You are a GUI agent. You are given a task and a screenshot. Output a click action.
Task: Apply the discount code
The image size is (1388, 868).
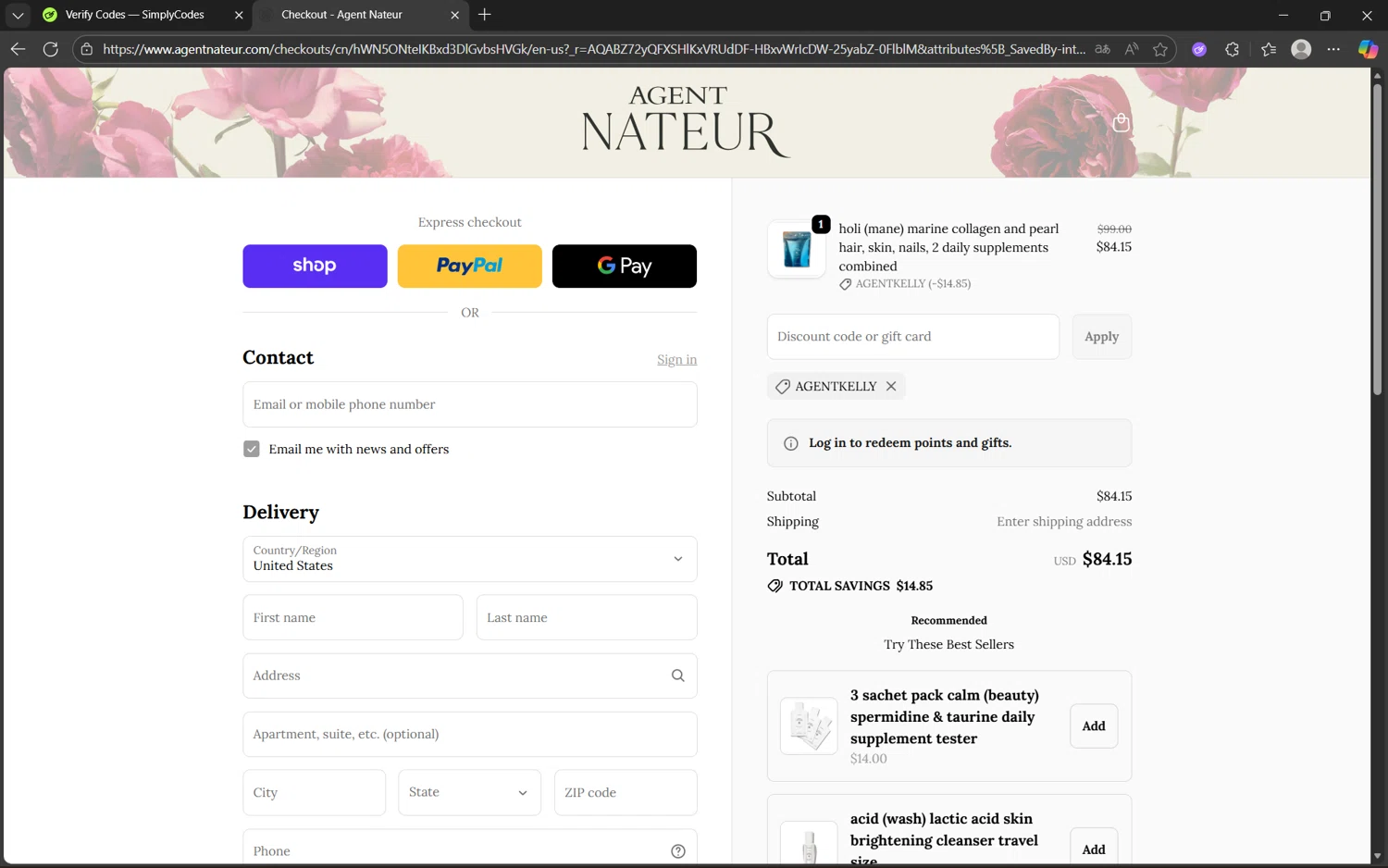1101,337
